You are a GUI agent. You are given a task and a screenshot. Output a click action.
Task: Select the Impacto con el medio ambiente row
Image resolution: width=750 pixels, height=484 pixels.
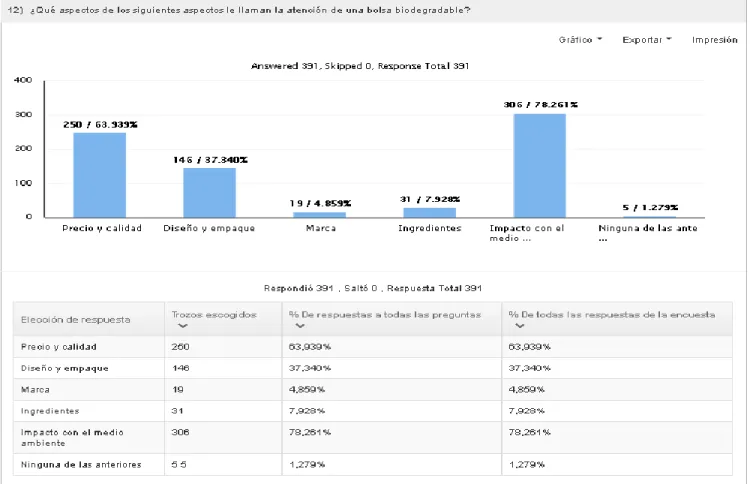(x=373, y=438)
